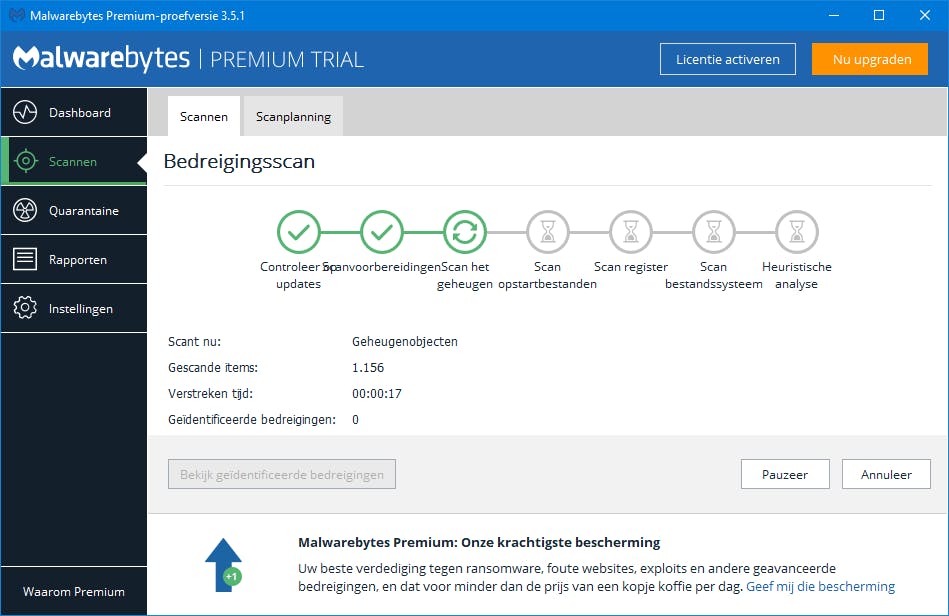Viewport: 949px width, 616px height.
Task: Click the Quarantaine radiation icon
Action: [x=25, y=210]
